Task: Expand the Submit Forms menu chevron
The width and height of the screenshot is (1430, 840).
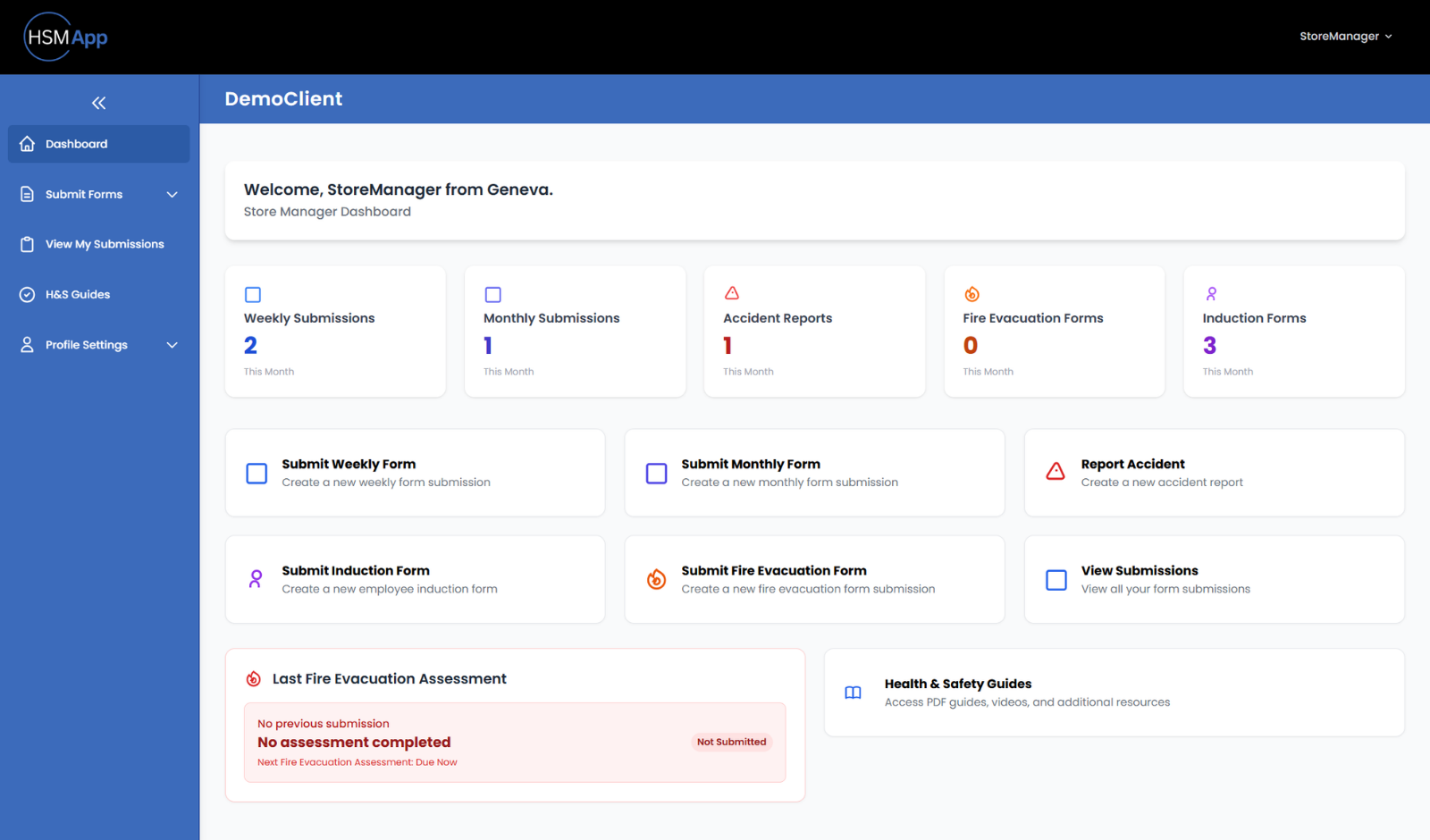Action: point(172,194)
